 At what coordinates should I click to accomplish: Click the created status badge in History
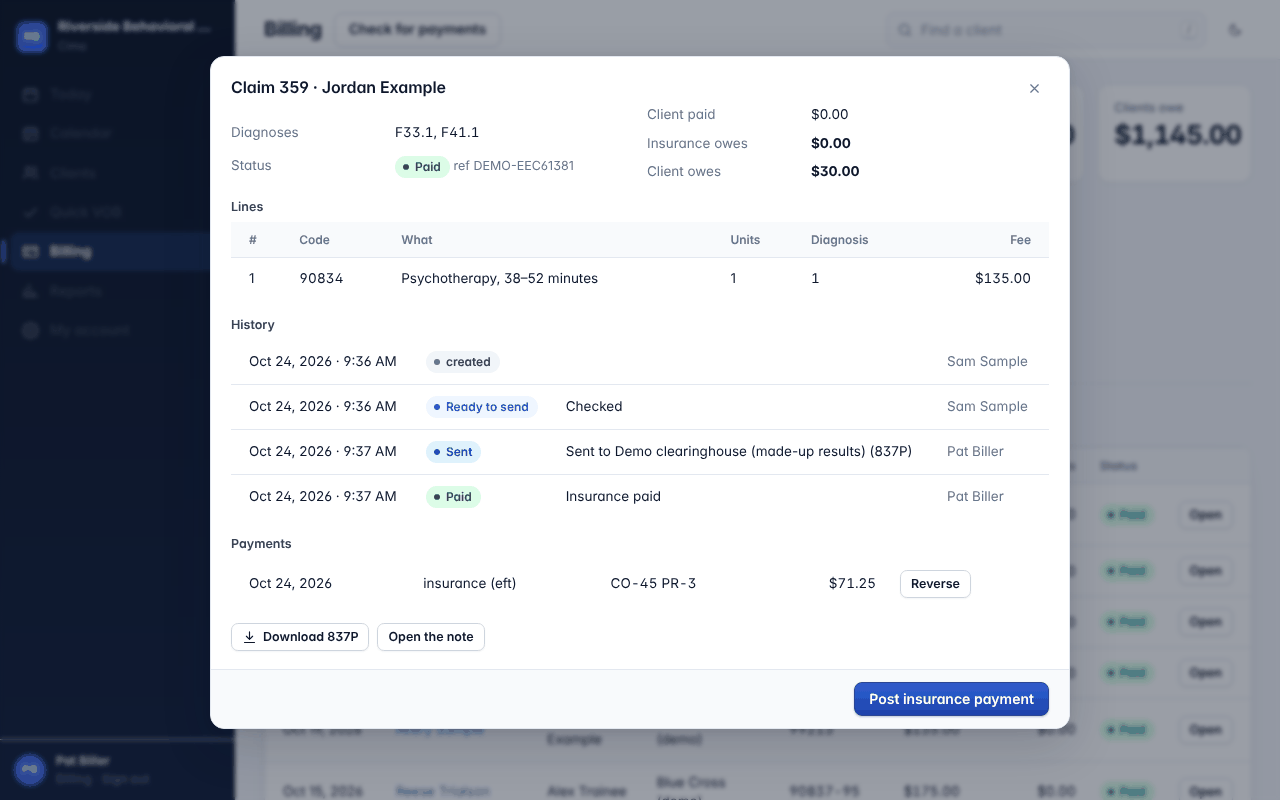pyautogui.click(x=462, y=362)
